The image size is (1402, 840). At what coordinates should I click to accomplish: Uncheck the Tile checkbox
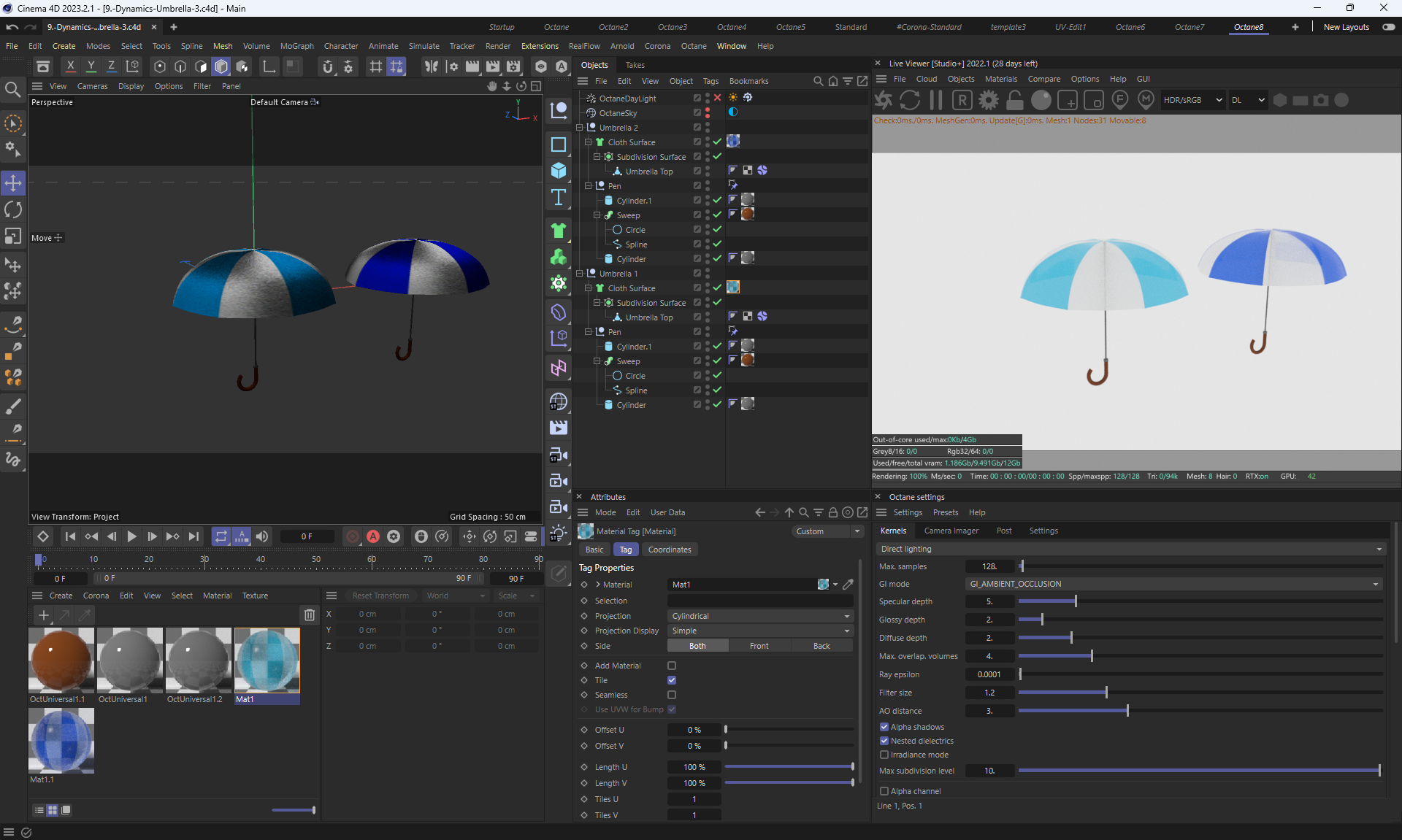[672, 680]
